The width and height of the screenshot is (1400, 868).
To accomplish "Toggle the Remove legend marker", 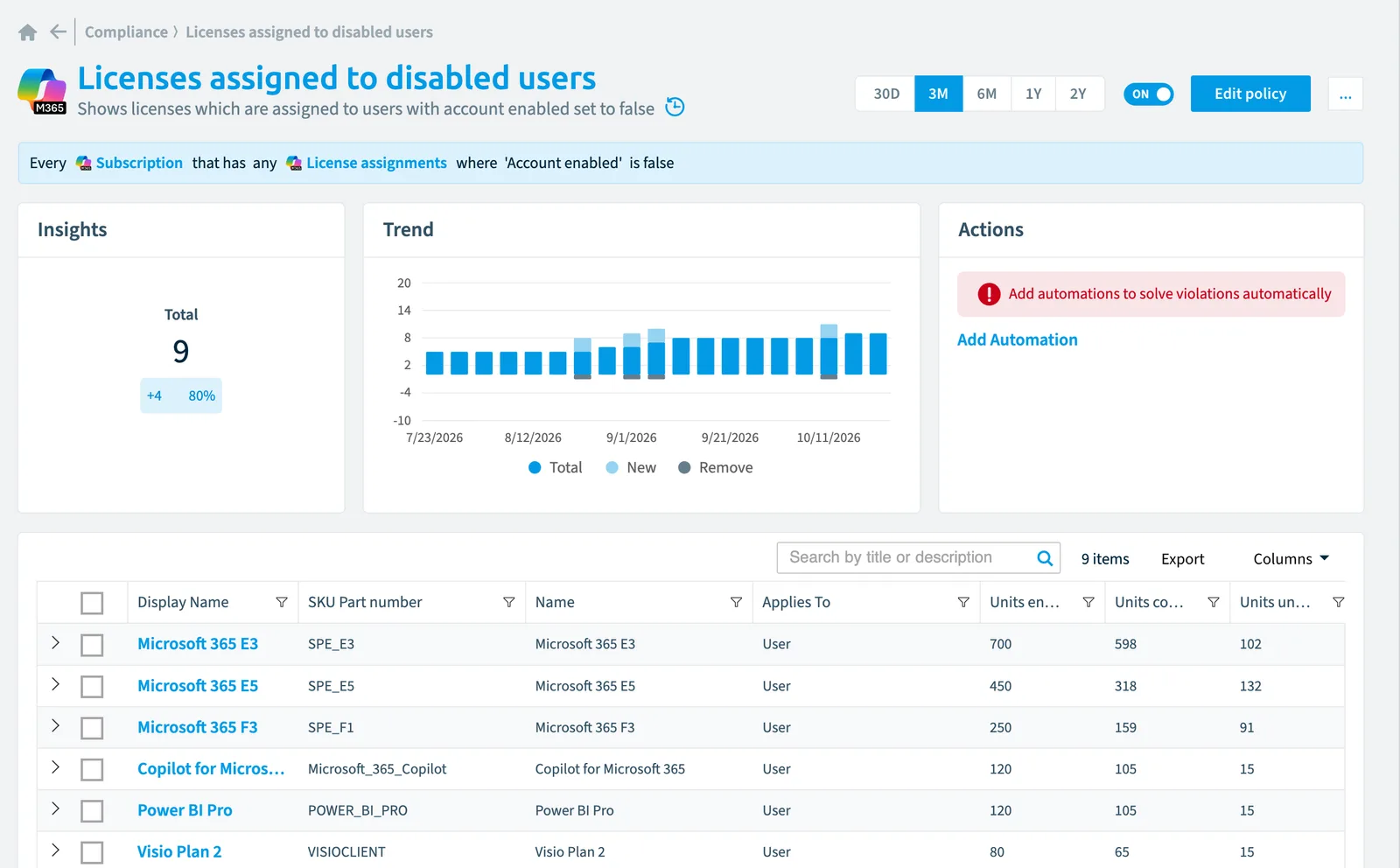I will (684, 467).
